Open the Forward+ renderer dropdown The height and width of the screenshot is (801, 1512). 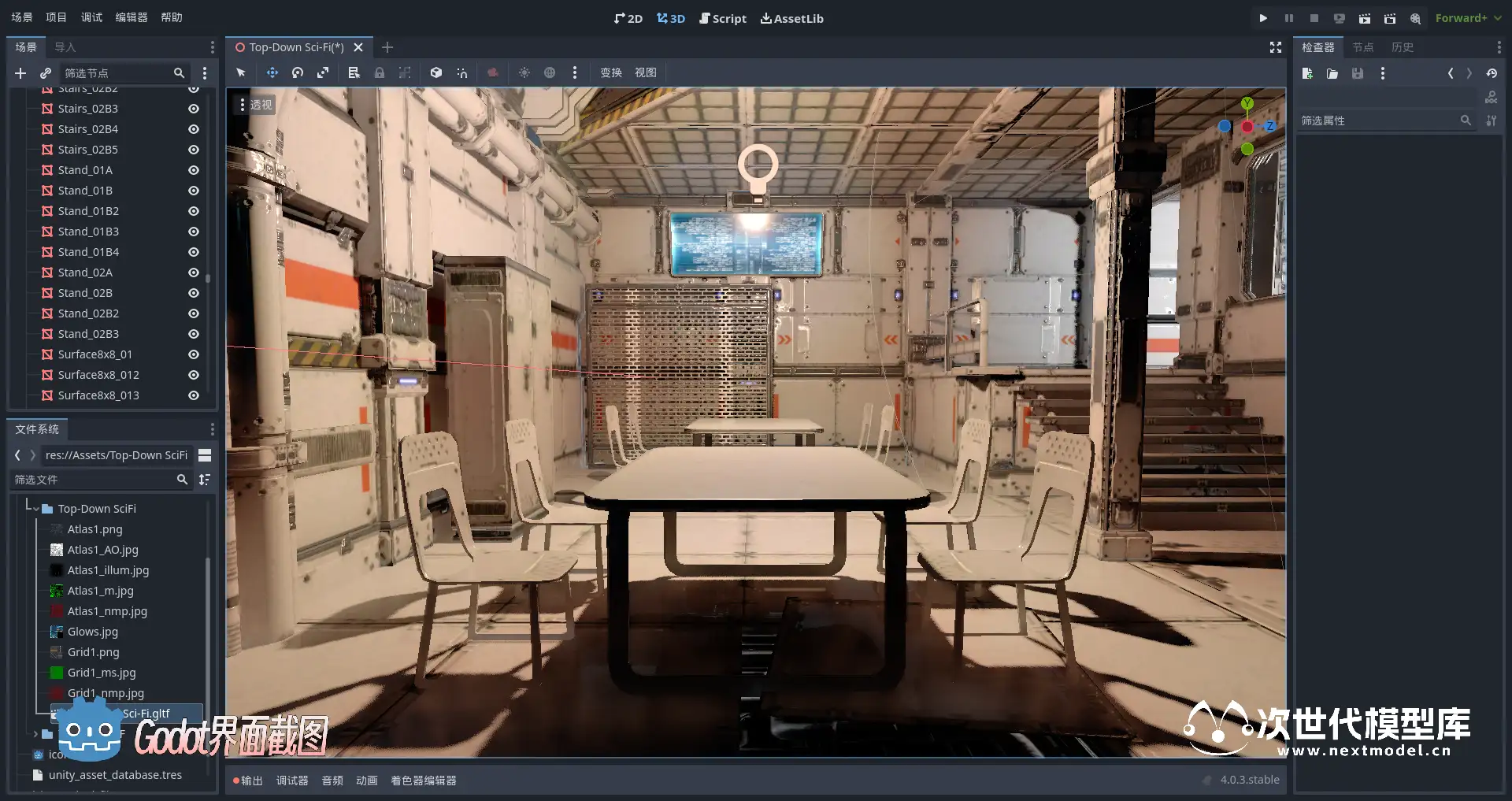point(1468,18)
